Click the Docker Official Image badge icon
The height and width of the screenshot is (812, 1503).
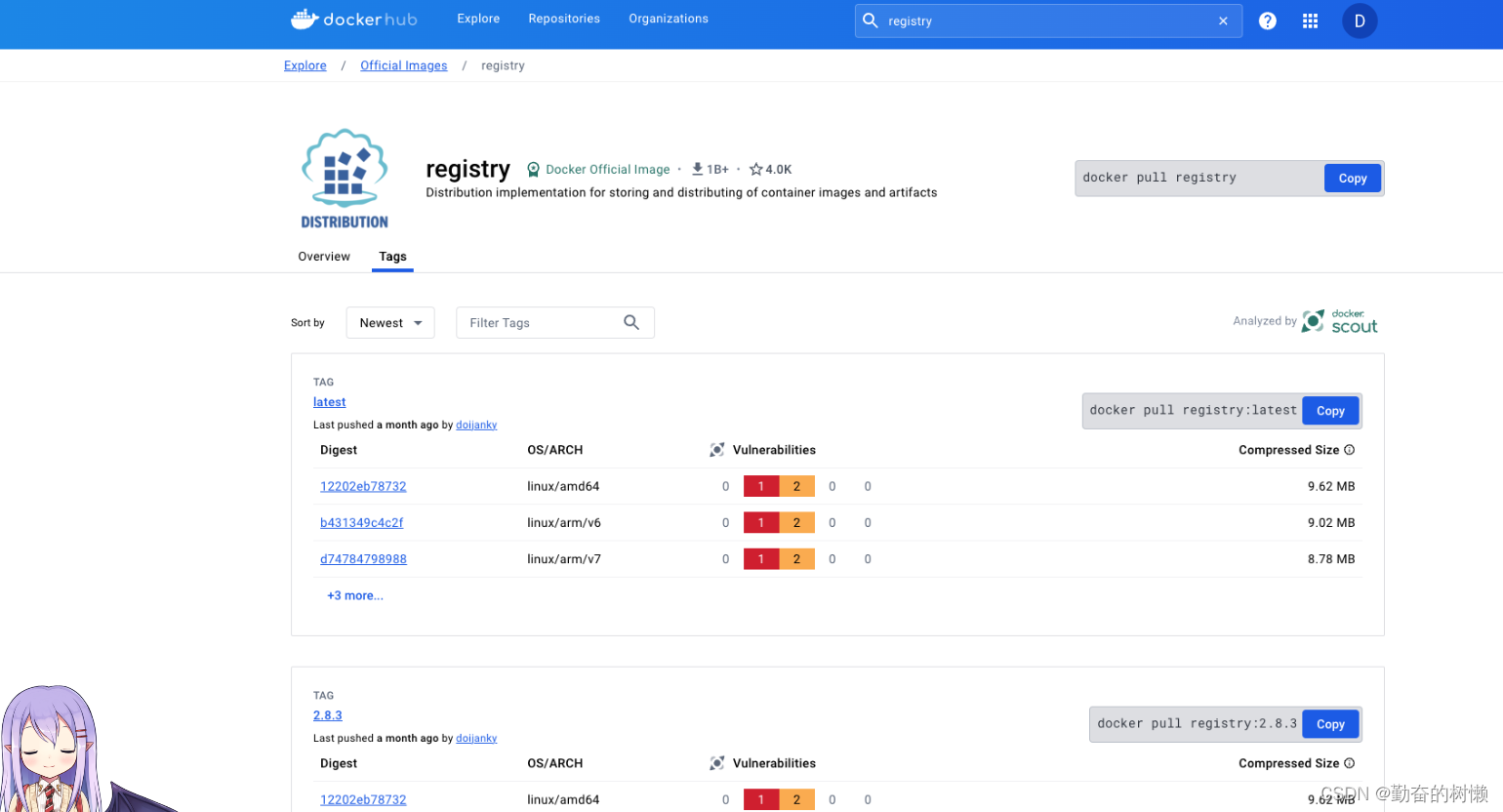point(533,170)
